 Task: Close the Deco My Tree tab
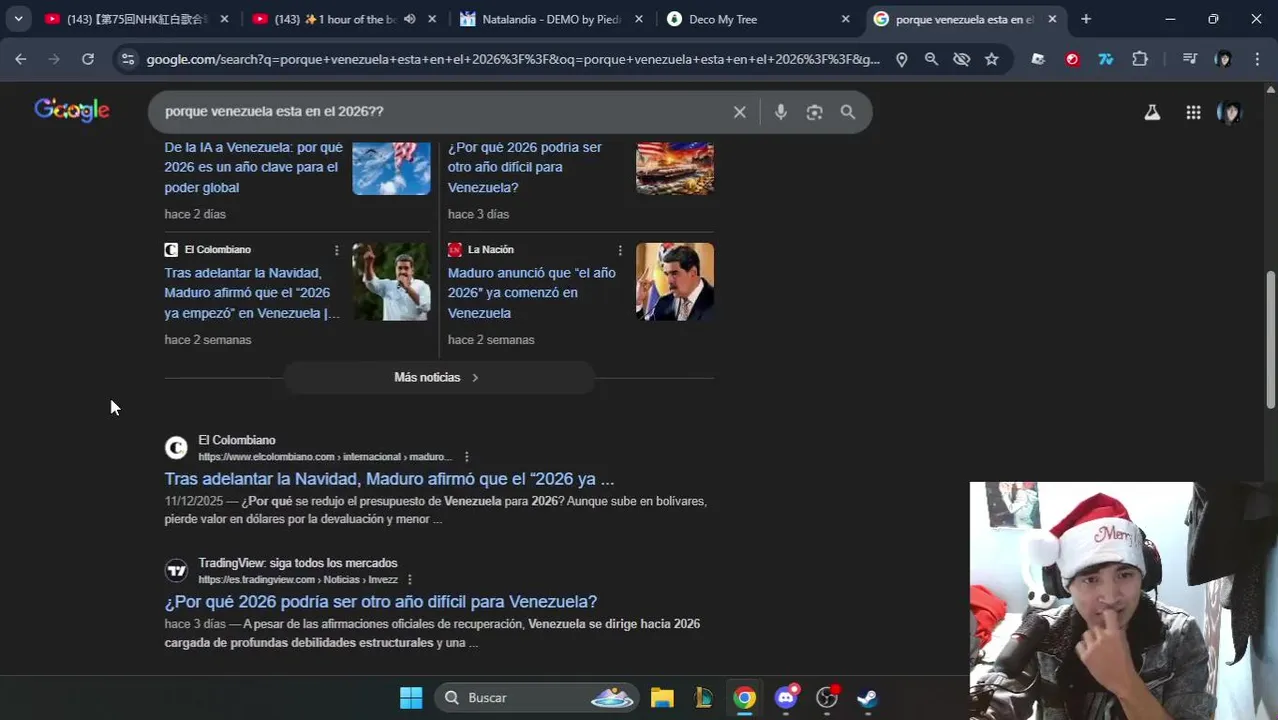[845, 19]
